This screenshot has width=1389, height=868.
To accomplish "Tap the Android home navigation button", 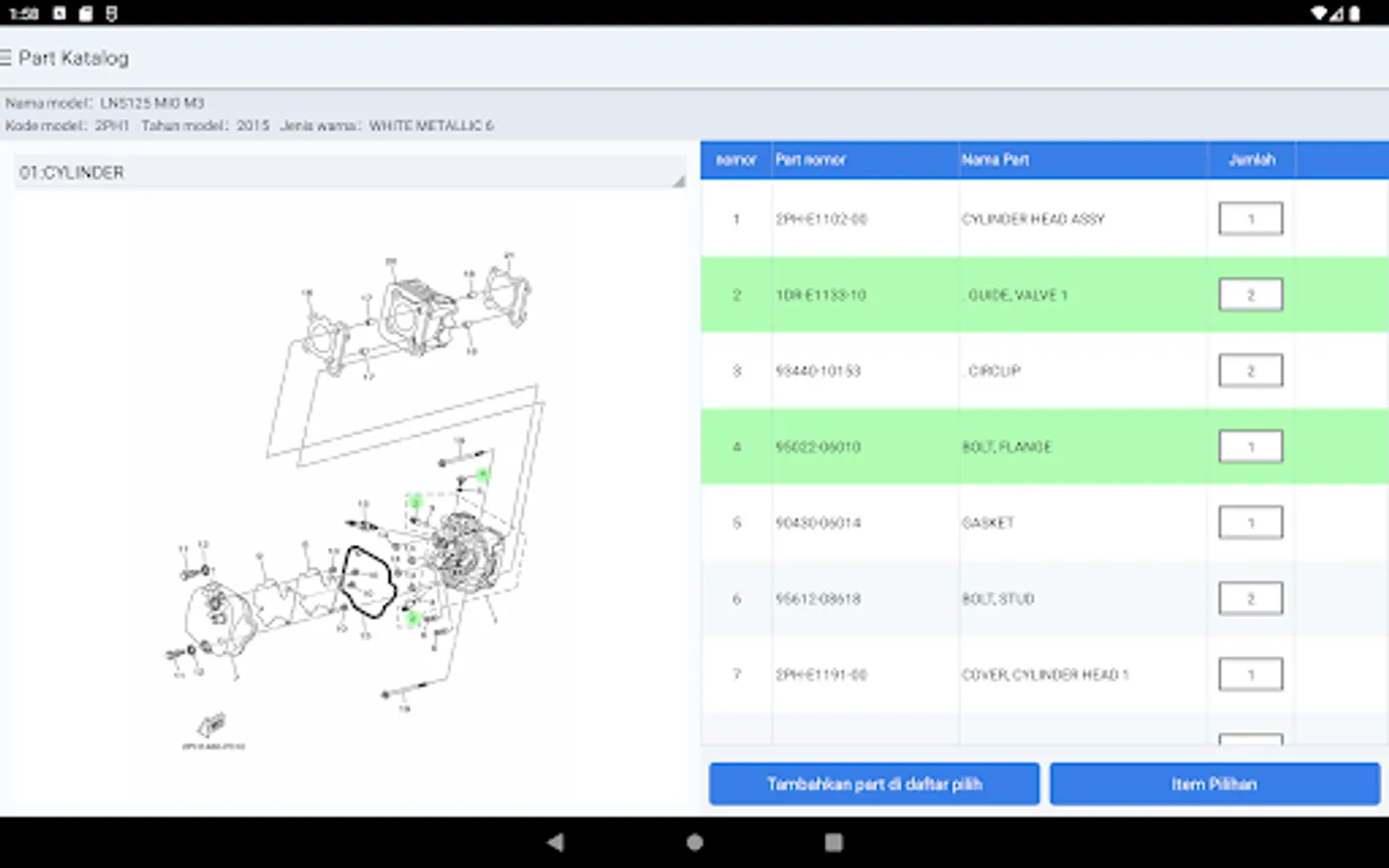I will tap(694, 842).
